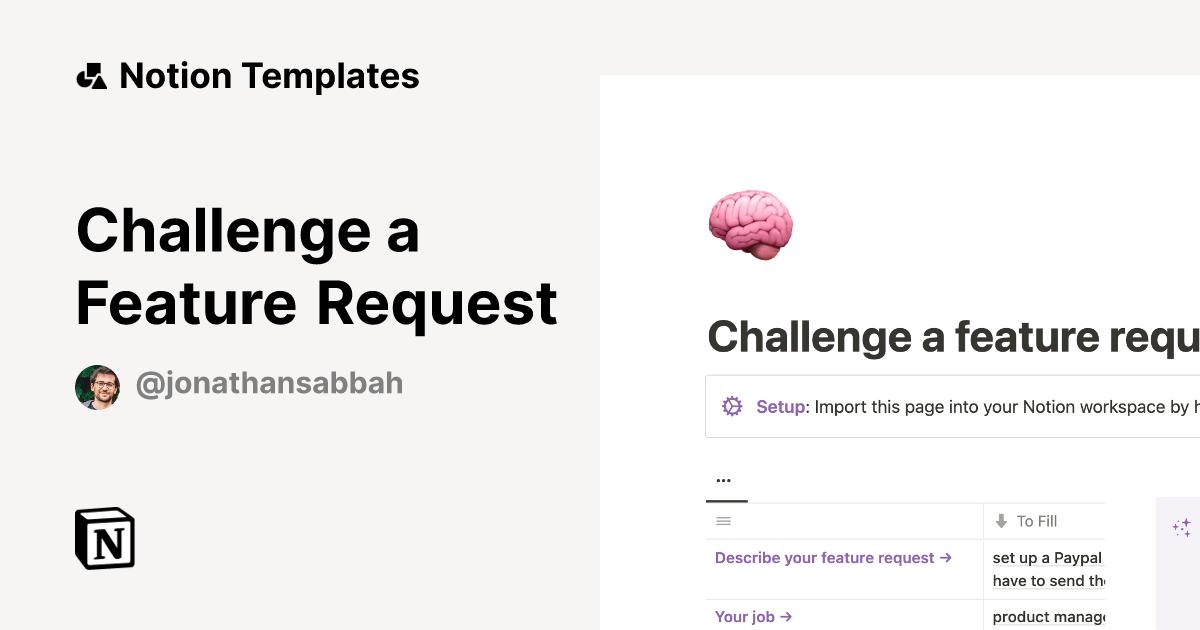1200x630 pixels.
Task: Click the Notion Templates heading text
Action: pos(269,76)
